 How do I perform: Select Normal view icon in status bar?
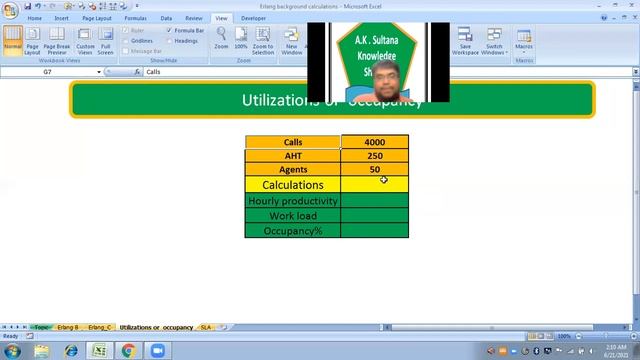[532, 336]
